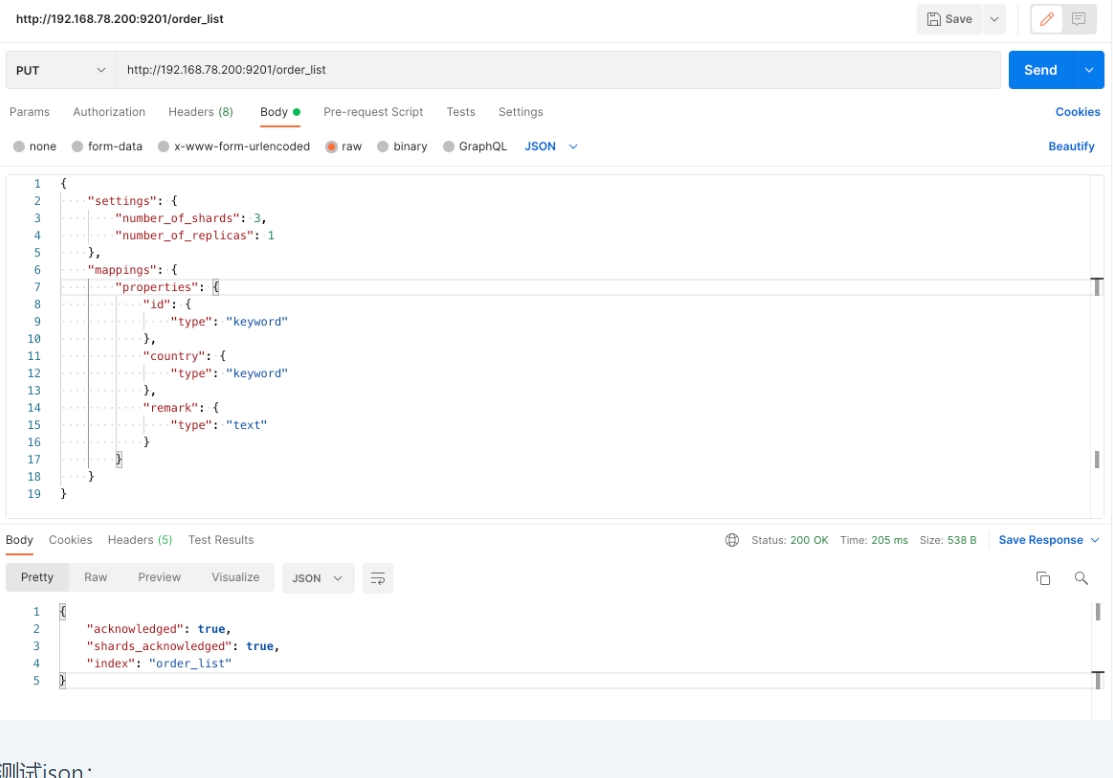Copy response using the copy icon
This screenshot has width=1113, height=778.
[x=1043, y=578]
